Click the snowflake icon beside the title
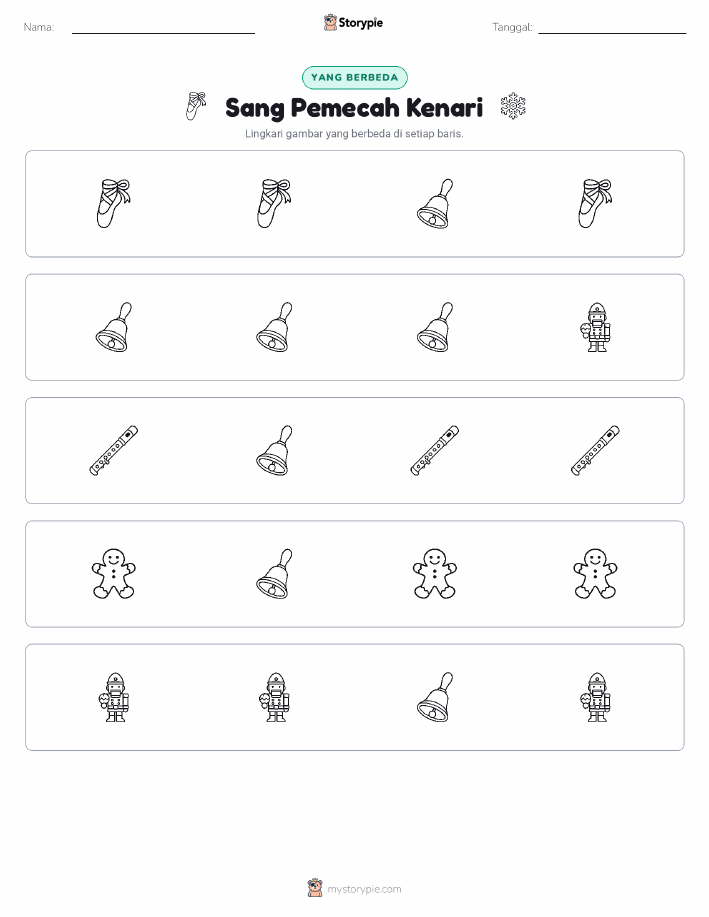709x917 pixels. tap(513, 106)
